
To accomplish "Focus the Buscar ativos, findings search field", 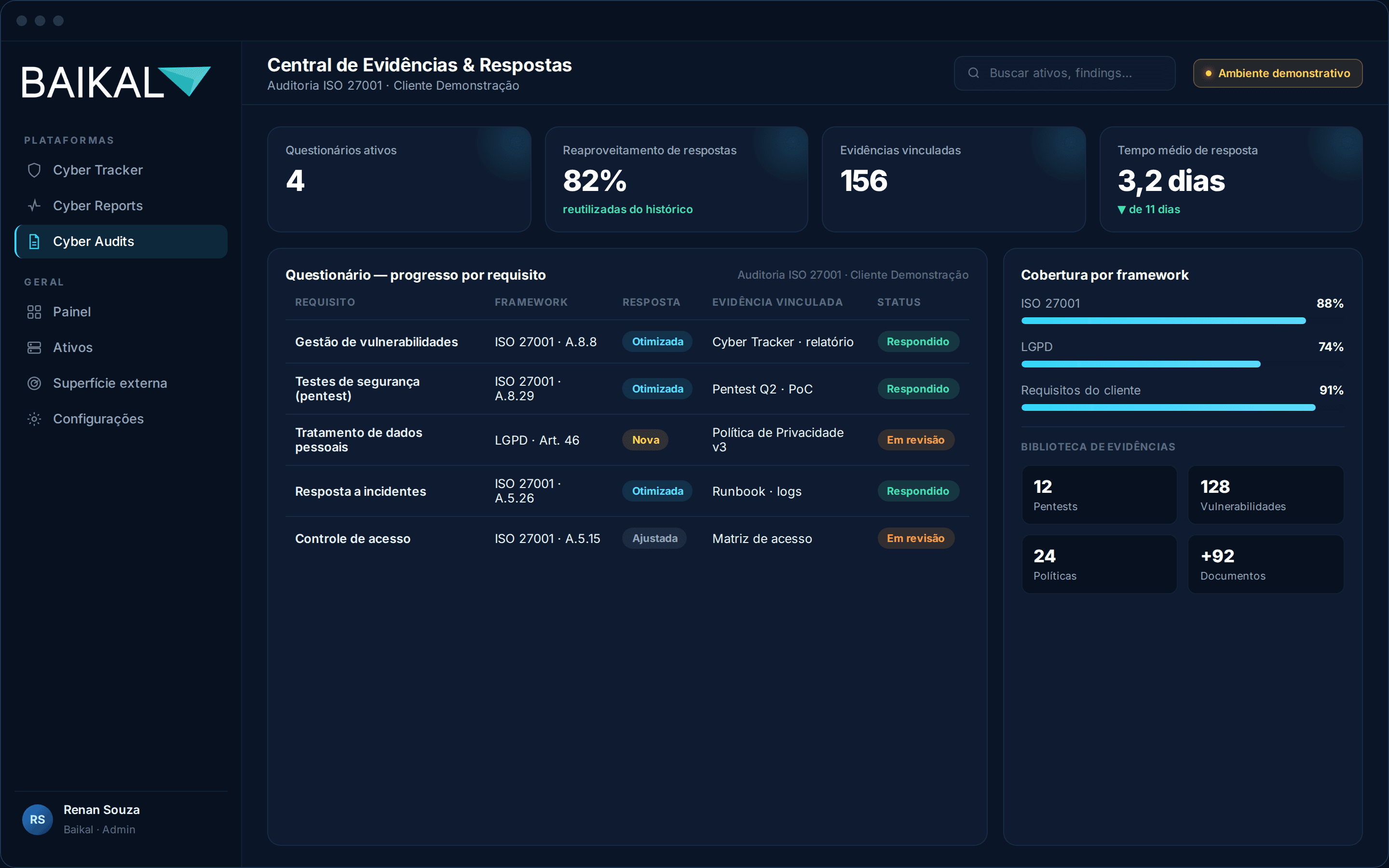I will 1064,73.
